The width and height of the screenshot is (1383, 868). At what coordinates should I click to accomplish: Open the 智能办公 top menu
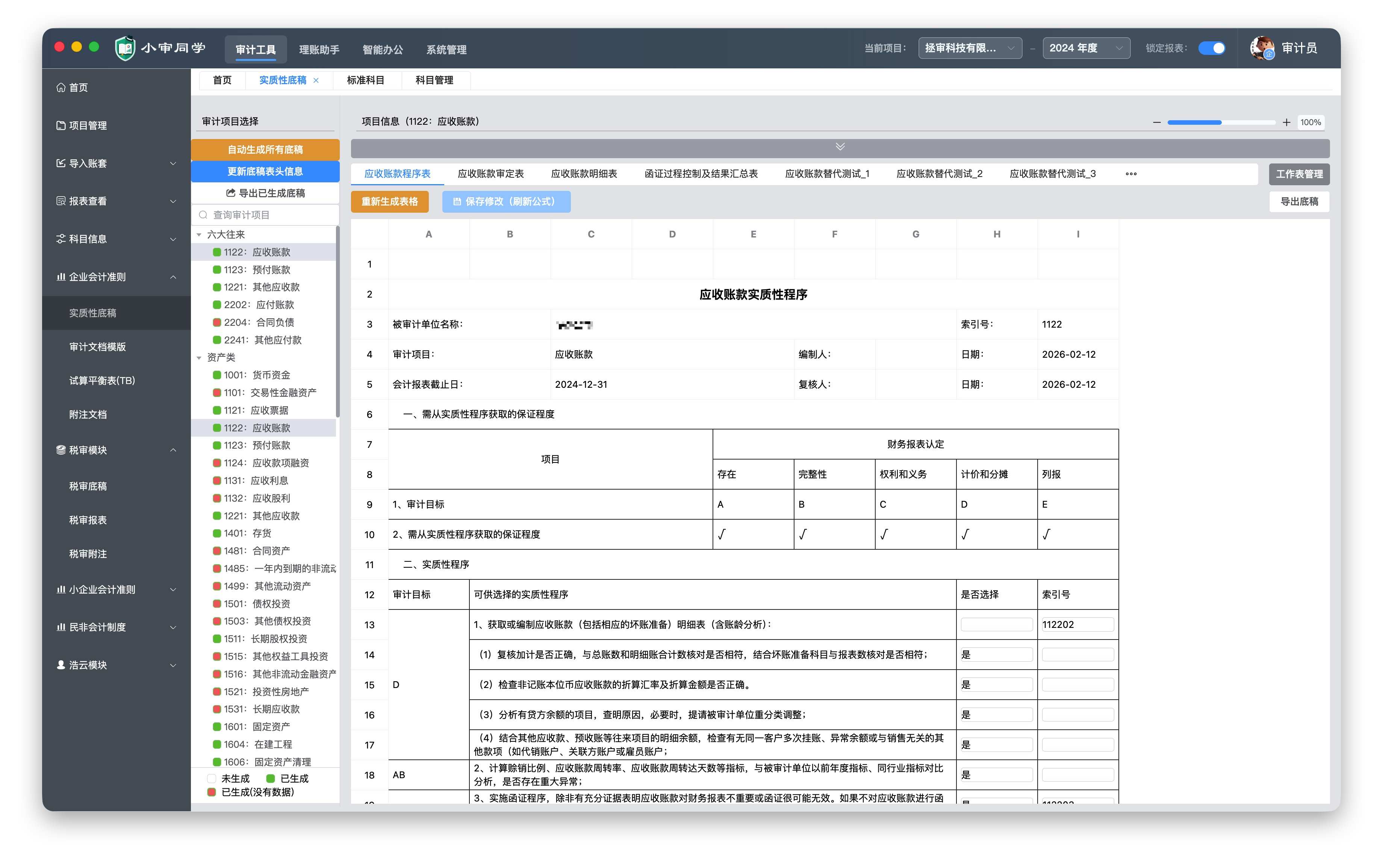pos(382,49)
